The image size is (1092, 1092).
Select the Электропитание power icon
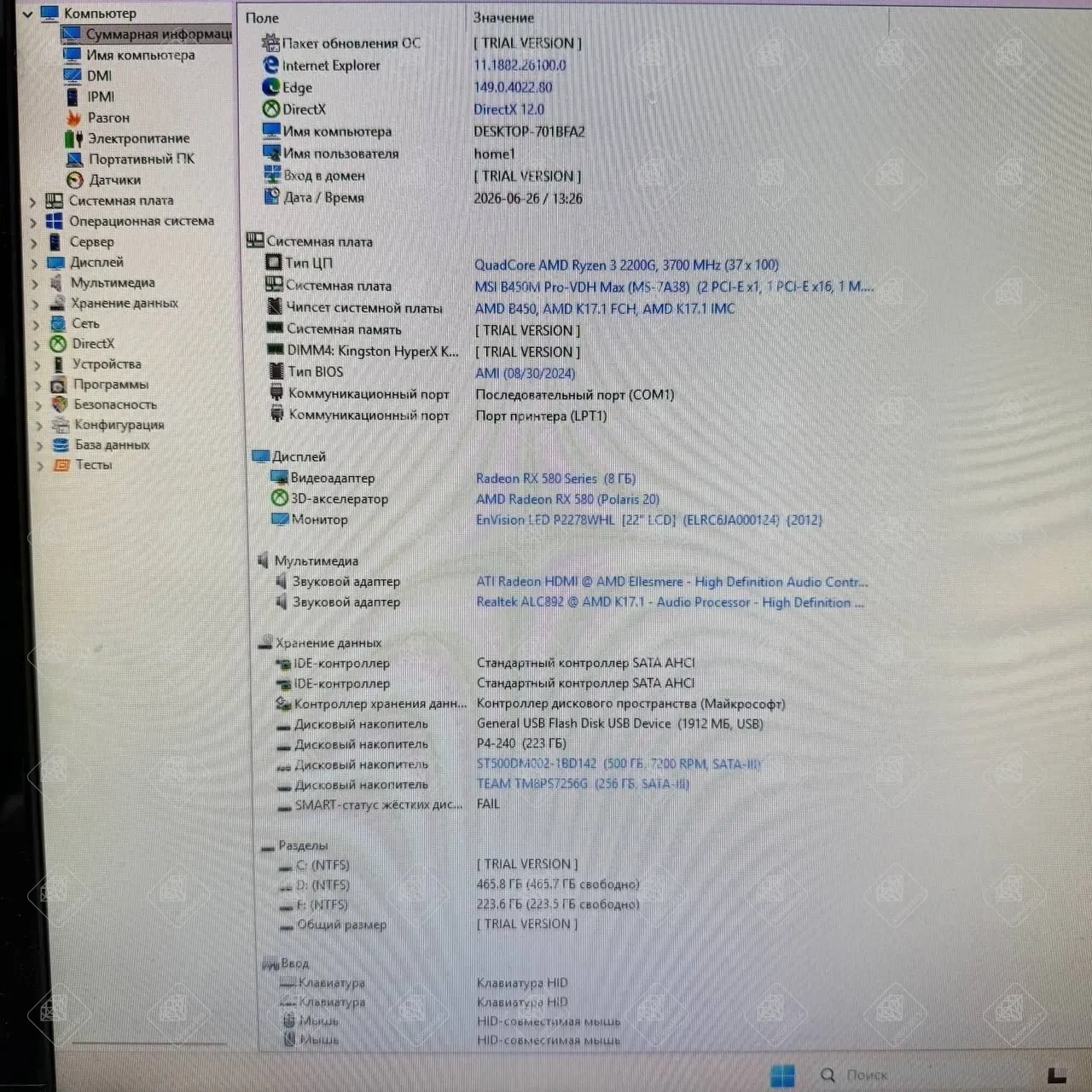[73, 138]
